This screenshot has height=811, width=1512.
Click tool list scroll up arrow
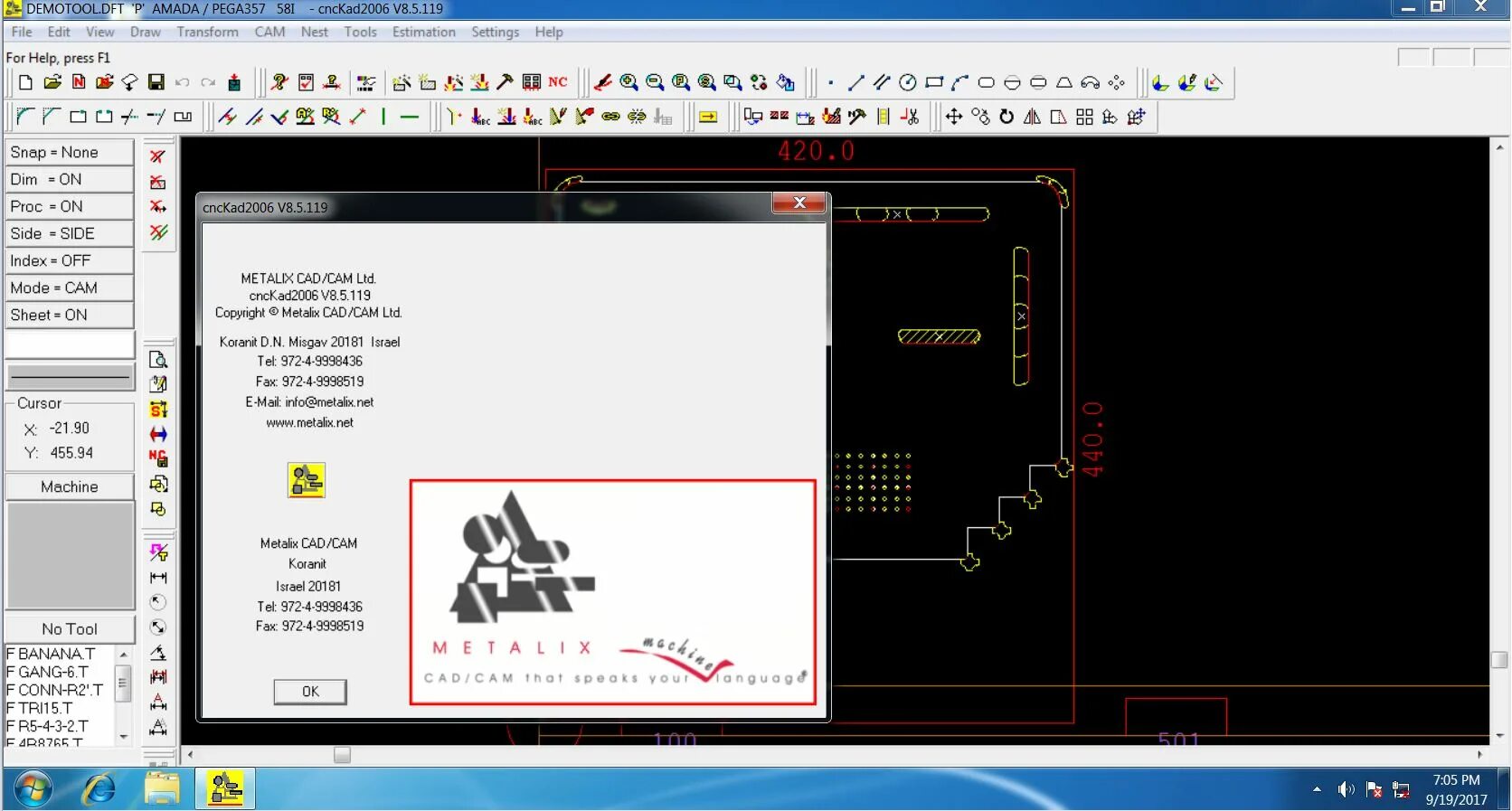point(124,654)
